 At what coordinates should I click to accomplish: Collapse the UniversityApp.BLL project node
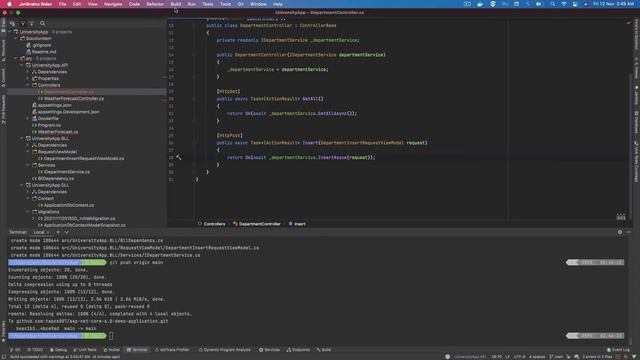tap(22, 139)
